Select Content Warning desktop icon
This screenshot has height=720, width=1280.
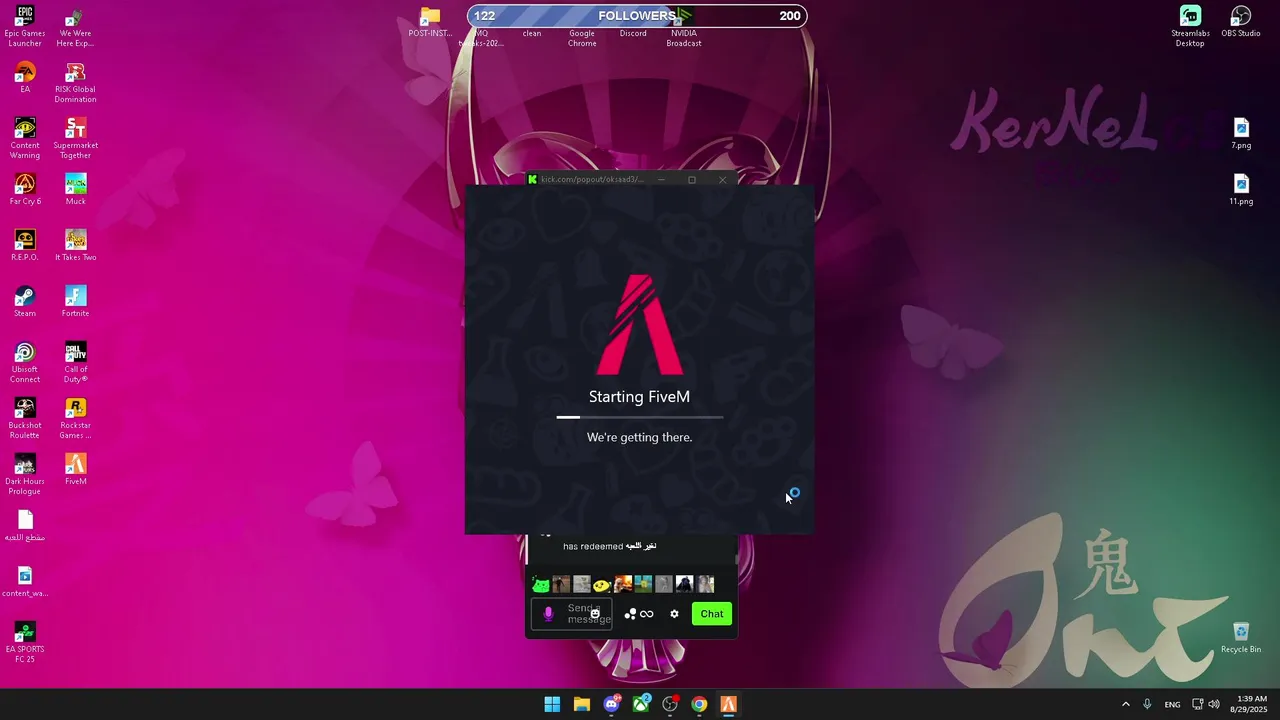click(25, 139)
